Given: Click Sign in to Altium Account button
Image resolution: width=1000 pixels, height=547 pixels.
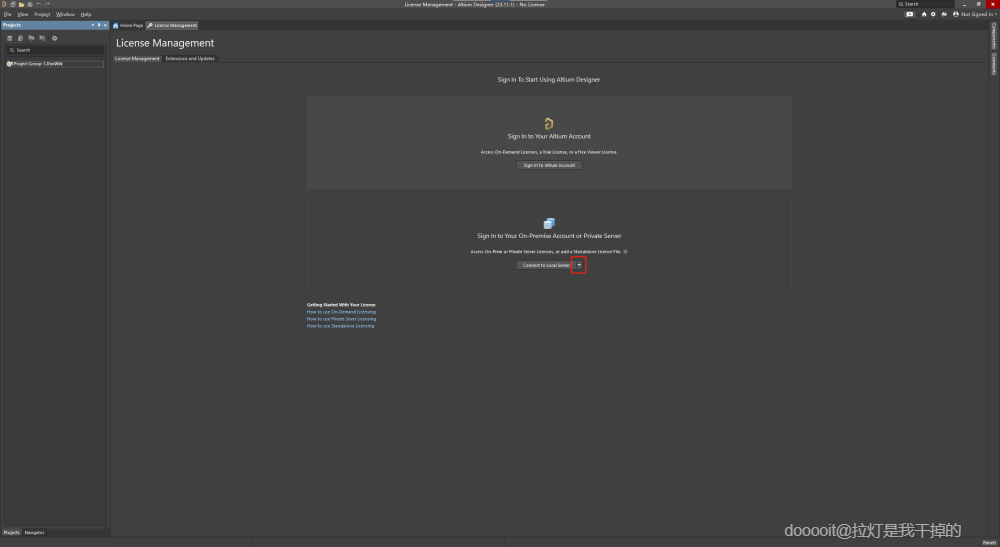Looking at the screenshot, I should pyautogui.click(x=549, y=165).
